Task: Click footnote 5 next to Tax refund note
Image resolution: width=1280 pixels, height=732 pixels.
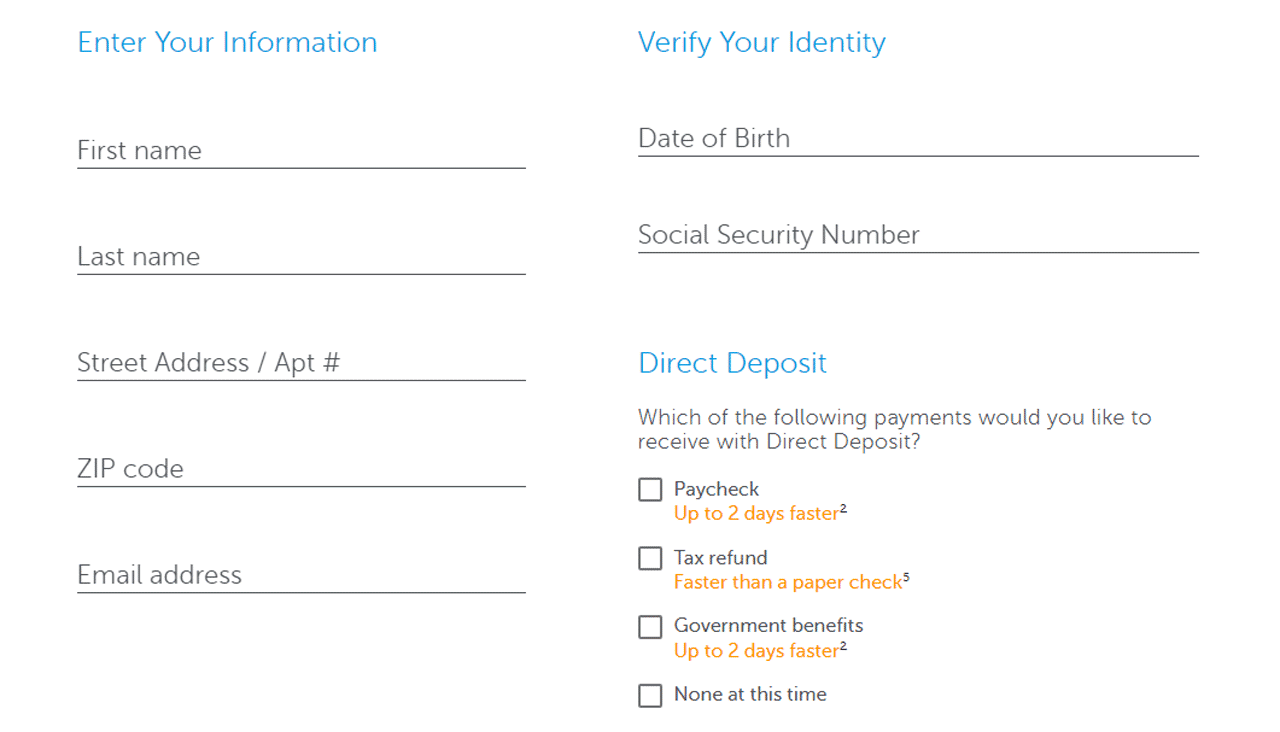Action: pos(908,577)
